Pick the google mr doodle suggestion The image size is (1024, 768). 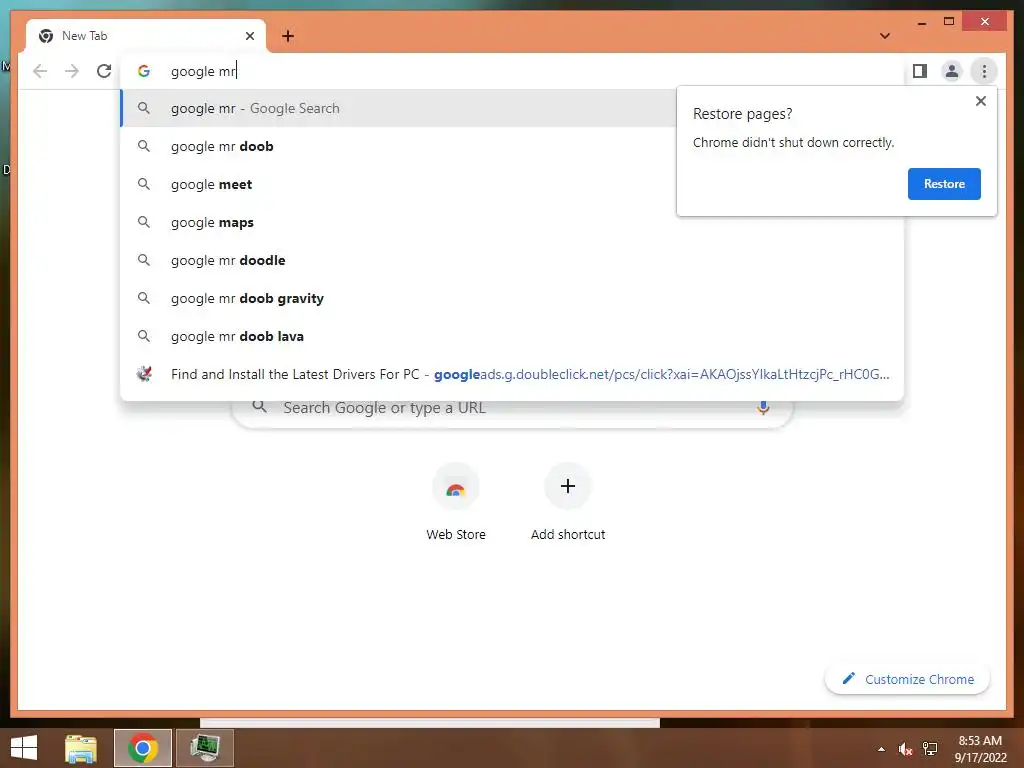click(x=512, y=260)
